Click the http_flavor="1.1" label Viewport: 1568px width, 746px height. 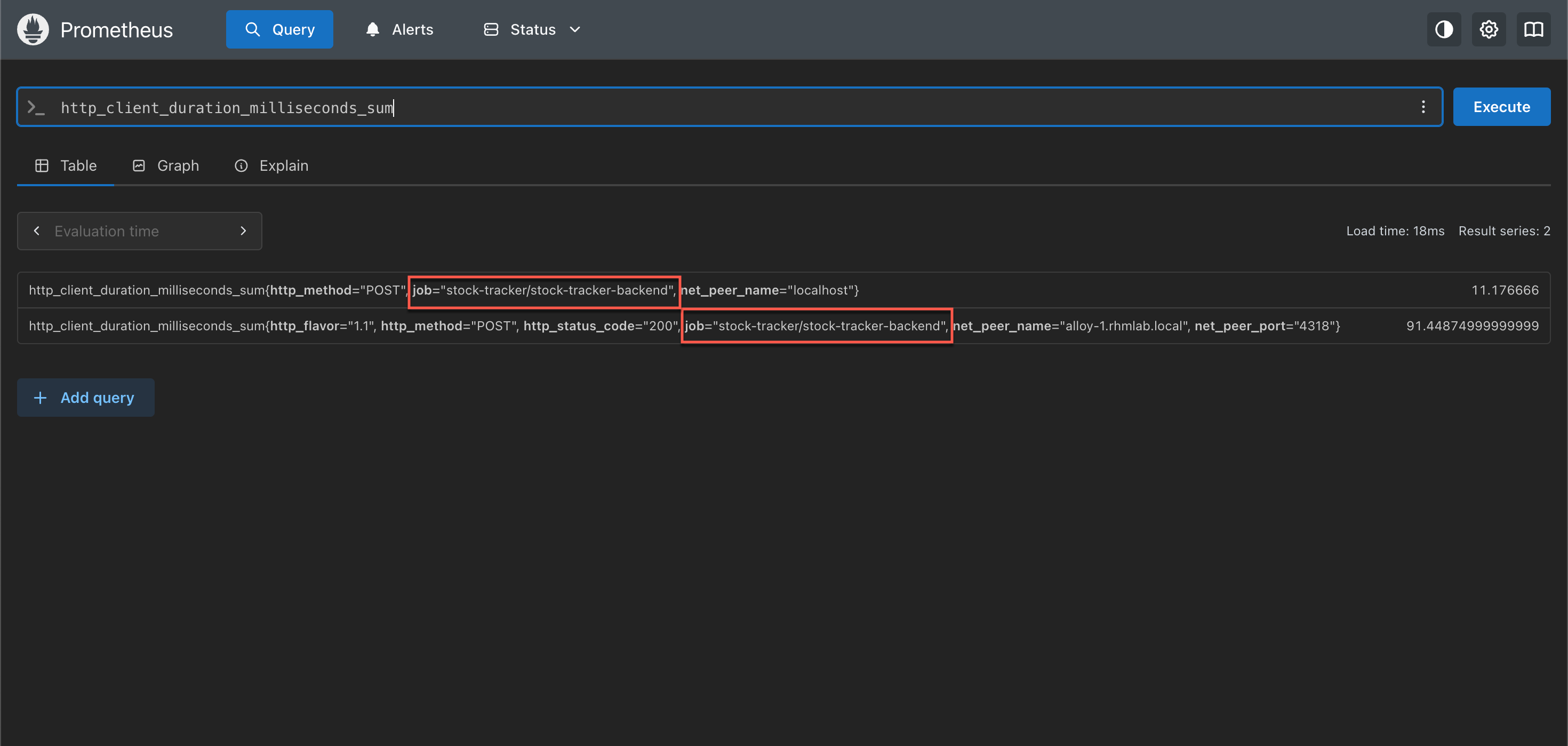pyautogui.click(x=323, y=326)
